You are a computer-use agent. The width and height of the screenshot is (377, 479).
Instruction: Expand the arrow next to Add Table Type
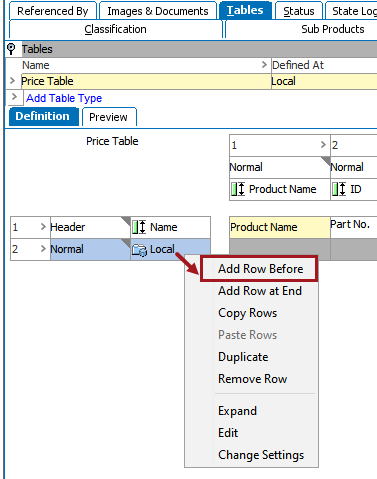pos(14,97)
